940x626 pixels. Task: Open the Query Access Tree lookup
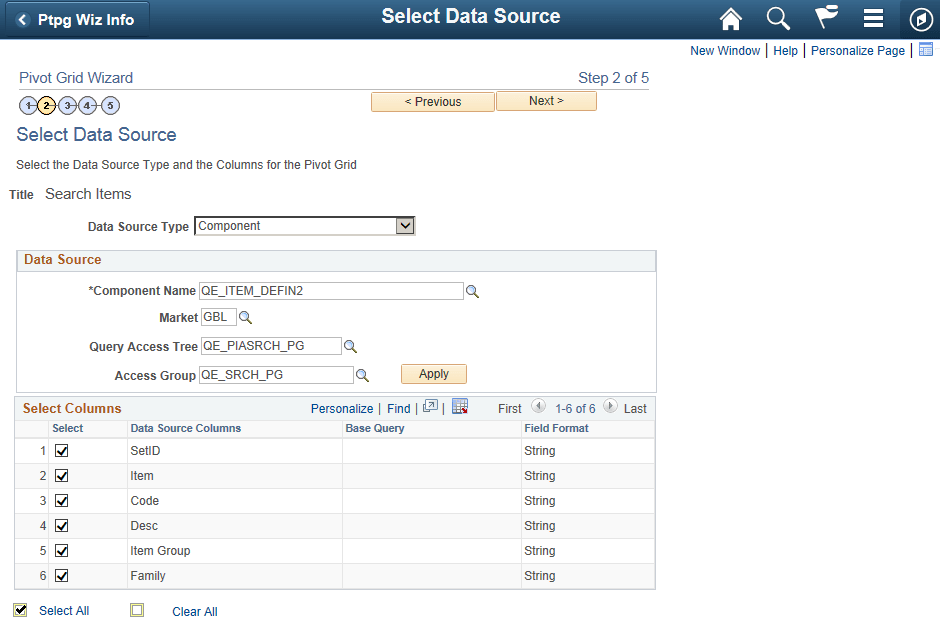pyautogui.click(x=350, y=345)
